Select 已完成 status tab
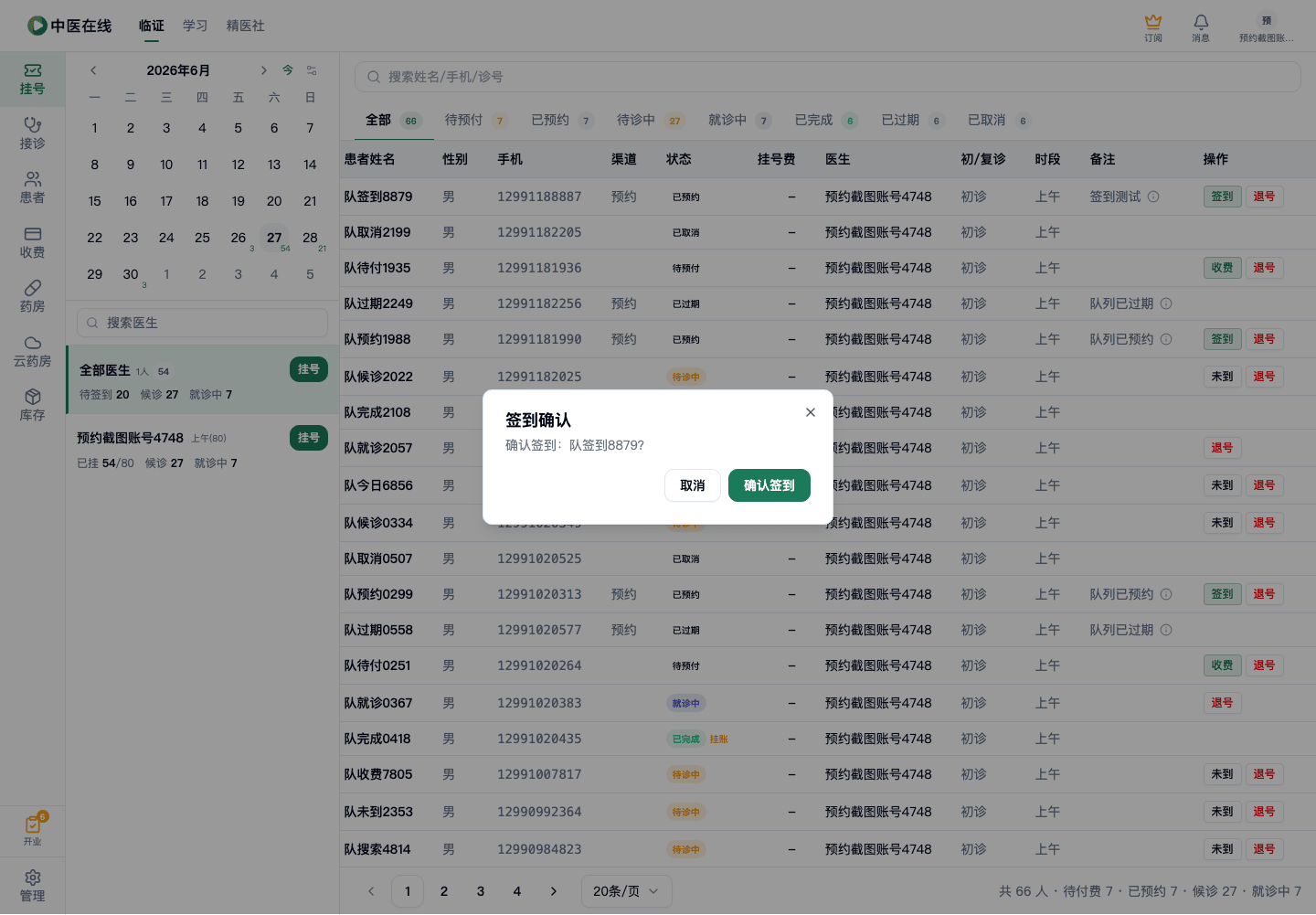This screenshot has height=915, width=1316. coord(826,120)
